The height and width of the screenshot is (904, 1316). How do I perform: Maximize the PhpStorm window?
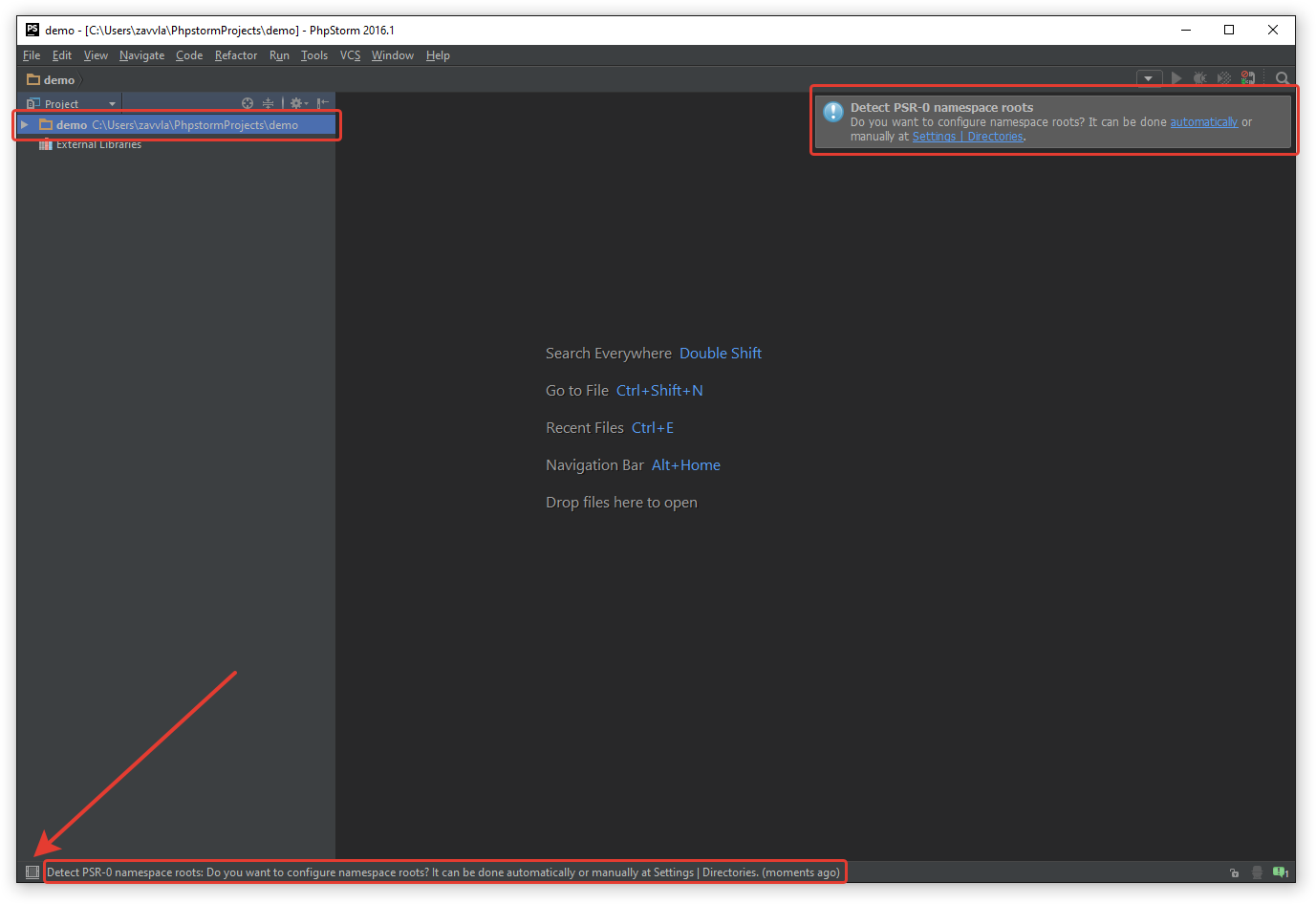point(1229,30)
